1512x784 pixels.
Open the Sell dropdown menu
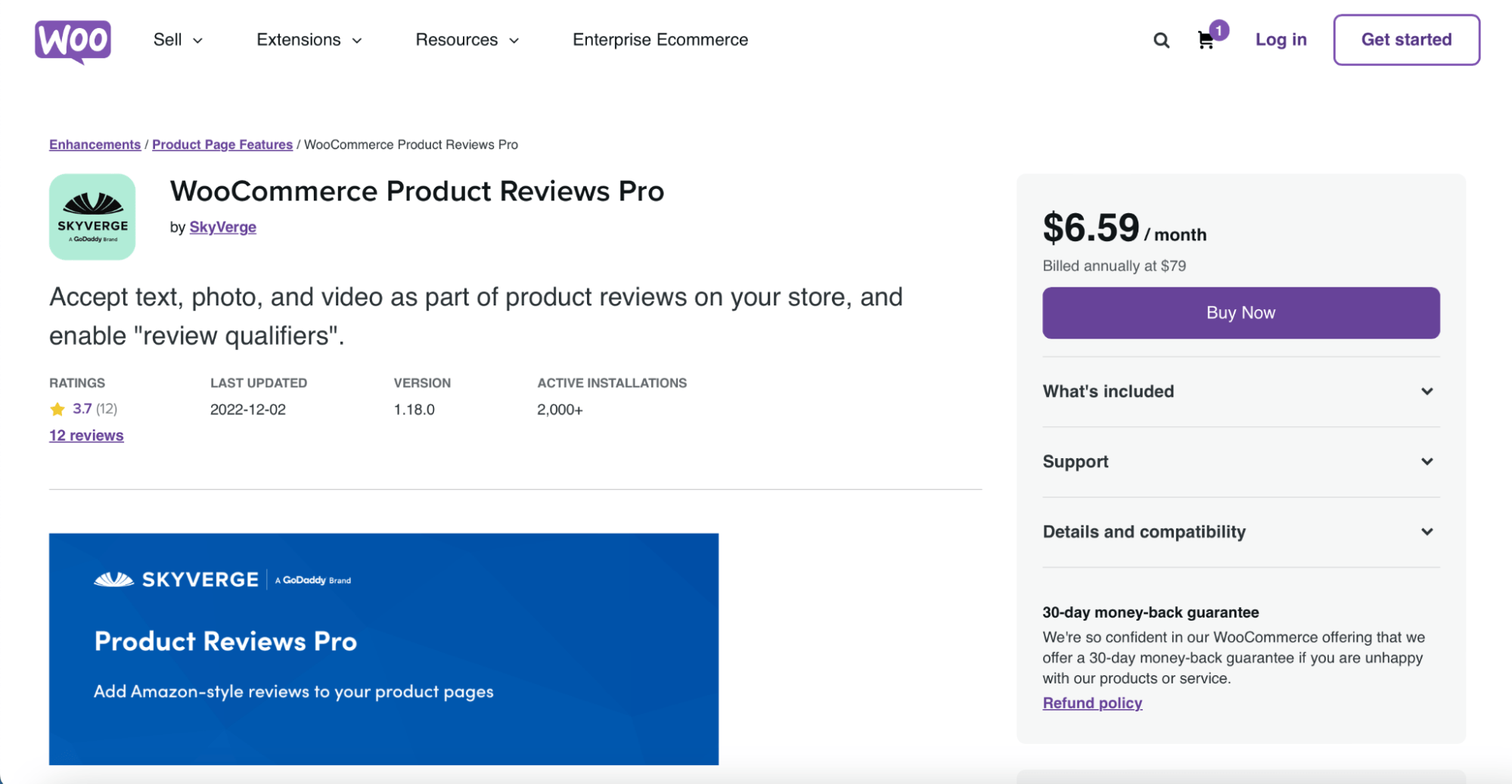coord(178,39)
